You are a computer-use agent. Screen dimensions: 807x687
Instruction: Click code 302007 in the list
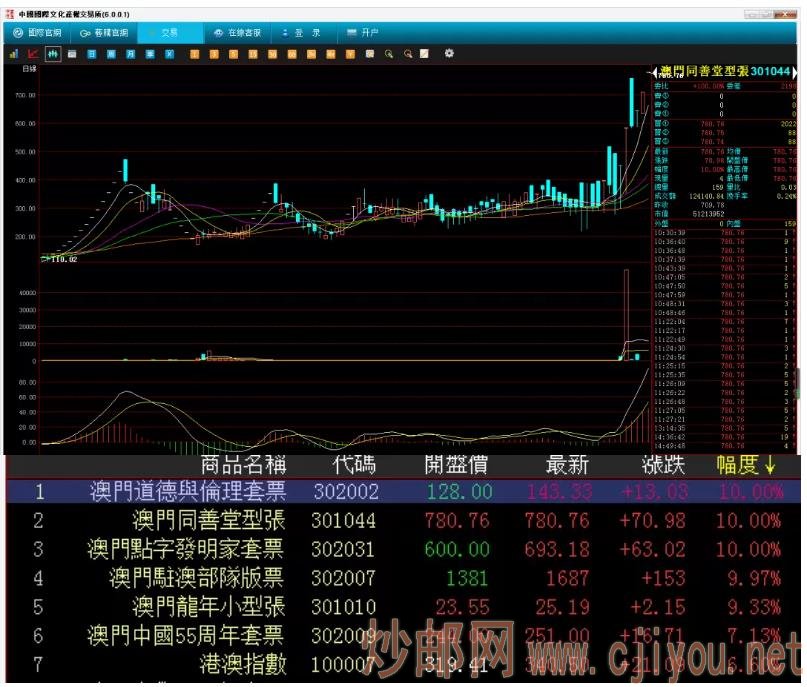click(x=343, y=578)
